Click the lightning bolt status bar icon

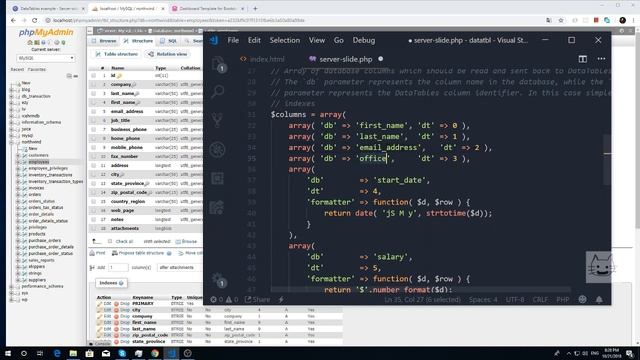[281, 300]
